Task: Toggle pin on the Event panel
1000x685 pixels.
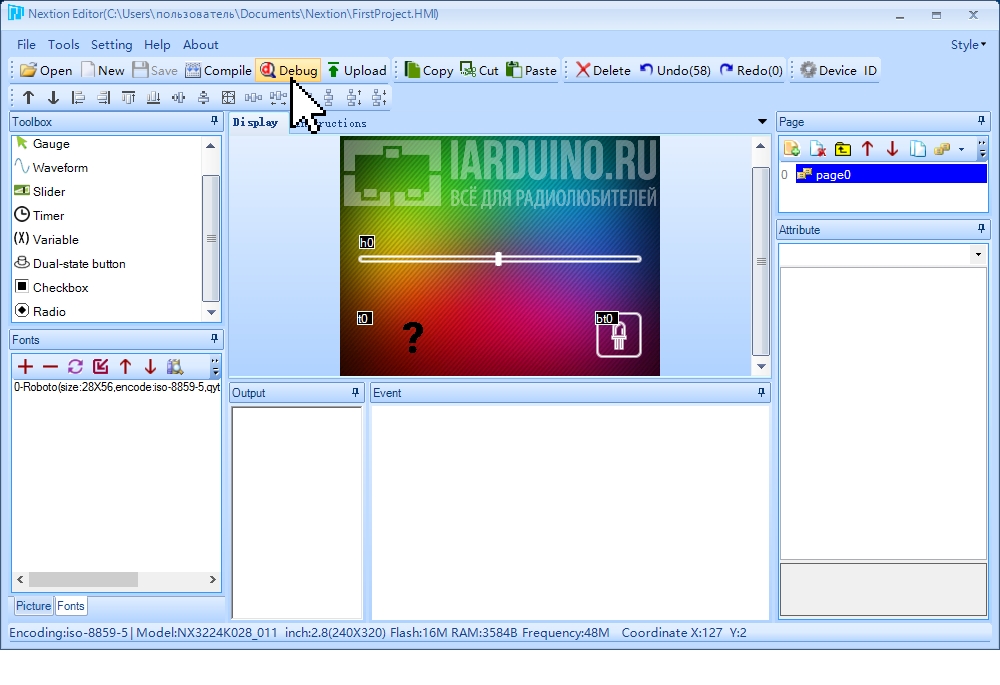Action: [761, 392]
